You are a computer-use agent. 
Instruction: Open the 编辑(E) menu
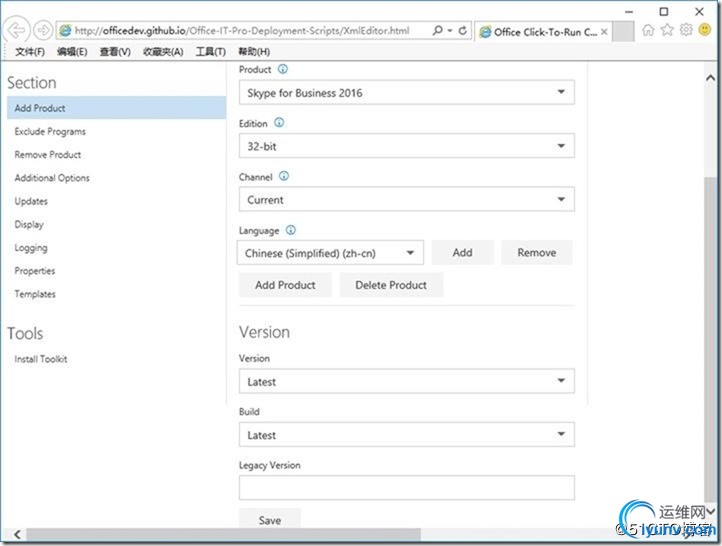[x=72, y=52]
